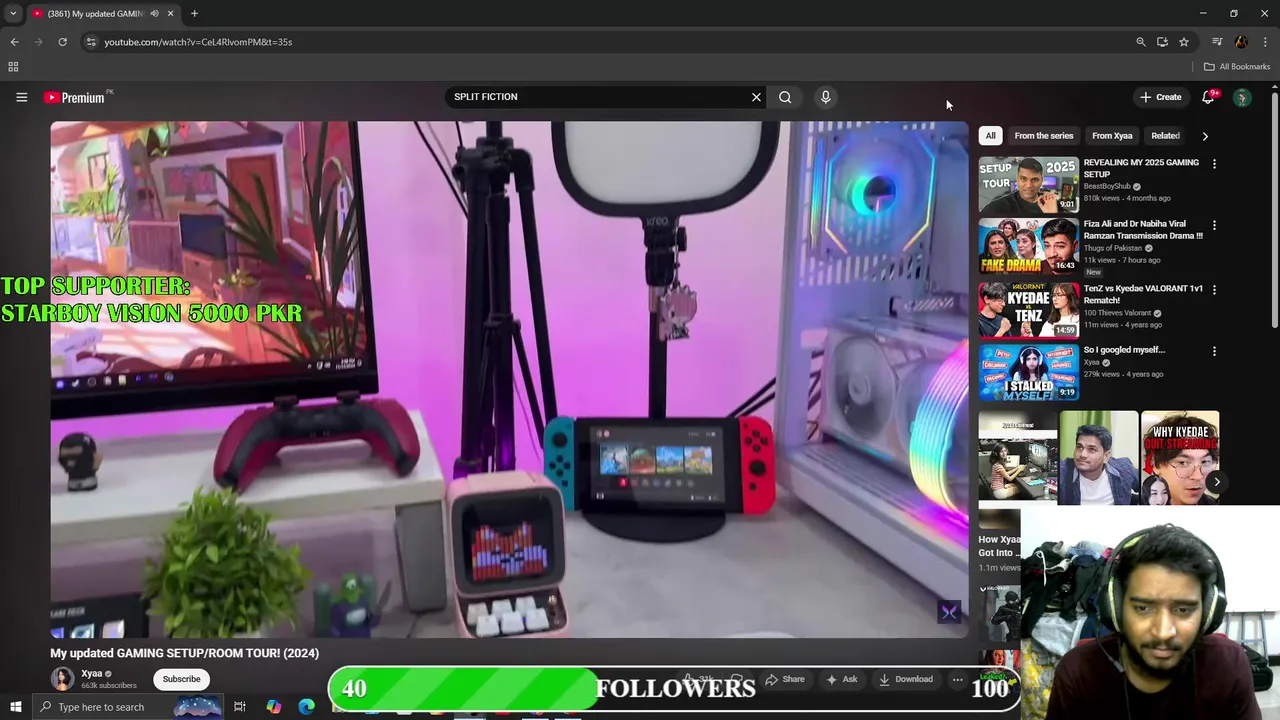Ask about this video

[x=841, y=679]
